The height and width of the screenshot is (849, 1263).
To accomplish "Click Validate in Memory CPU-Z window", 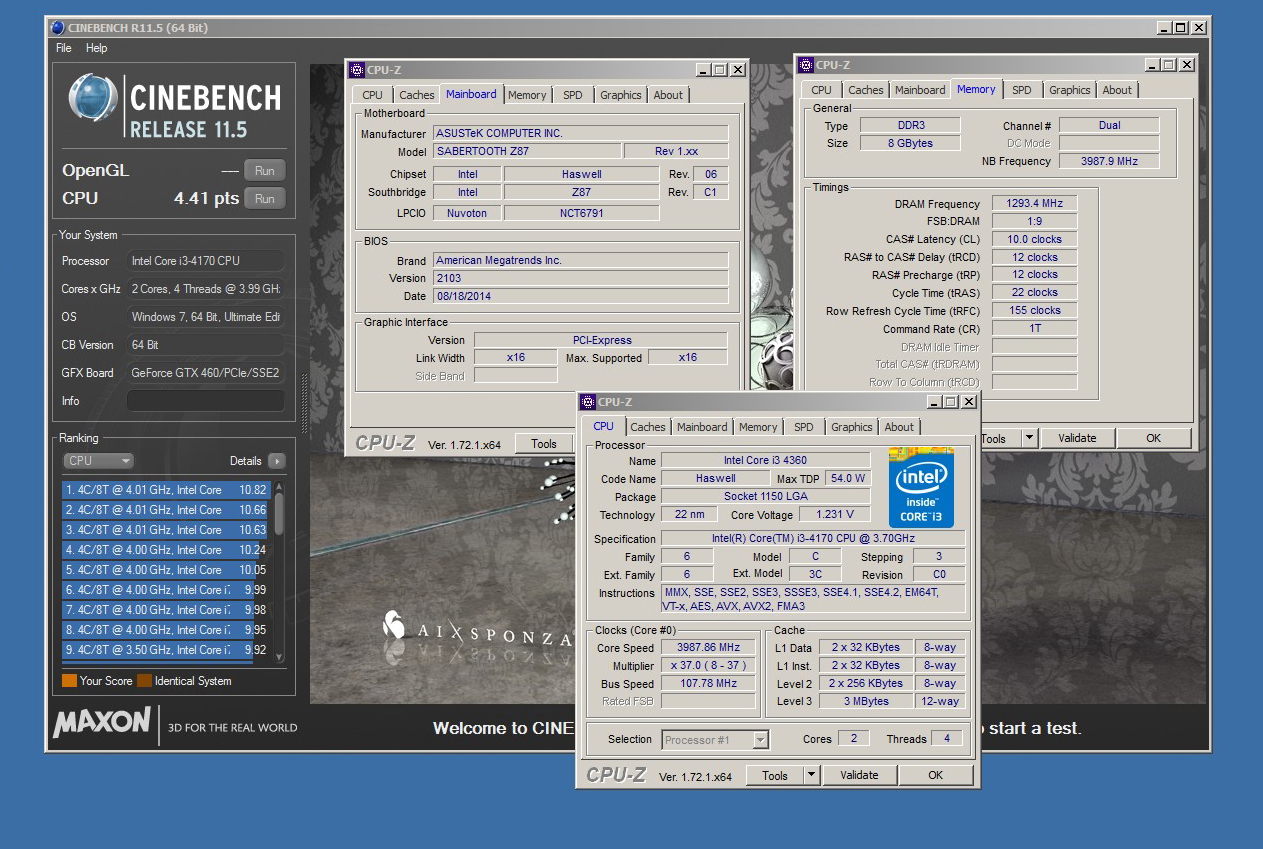I will pos(1077,438).
